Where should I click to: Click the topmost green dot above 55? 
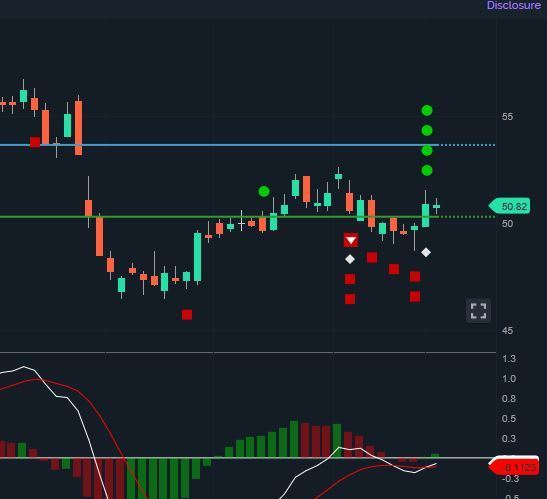click(x=427, y=110)
